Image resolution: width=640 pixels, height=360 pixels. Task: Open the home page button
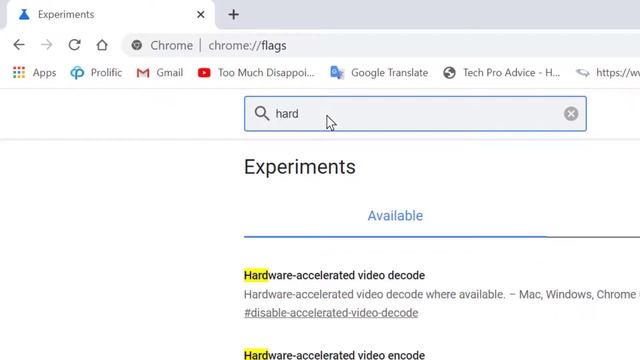point(102,45)
